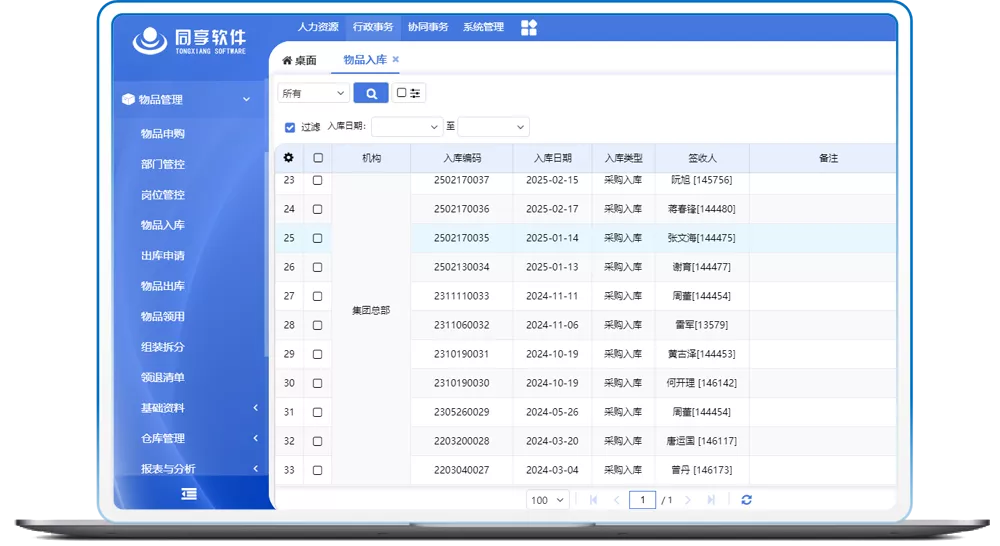Expand the 报表与分析 submenu
1000x546 pixels.
pos(255,469)
